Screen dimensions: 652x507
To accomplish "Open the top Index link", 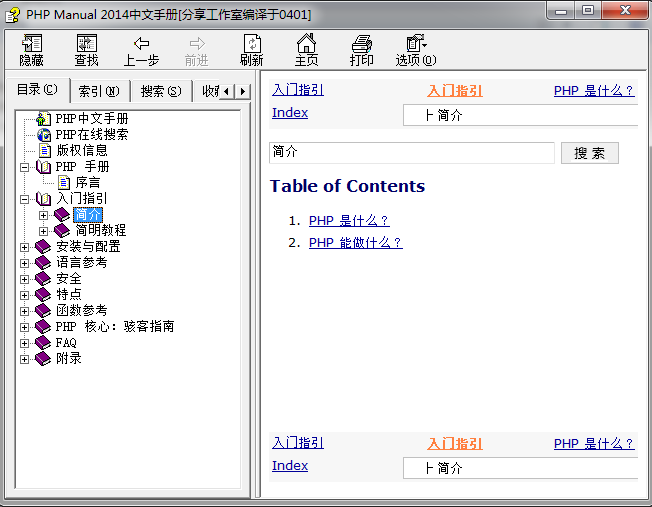I will [x=290, y=113].
